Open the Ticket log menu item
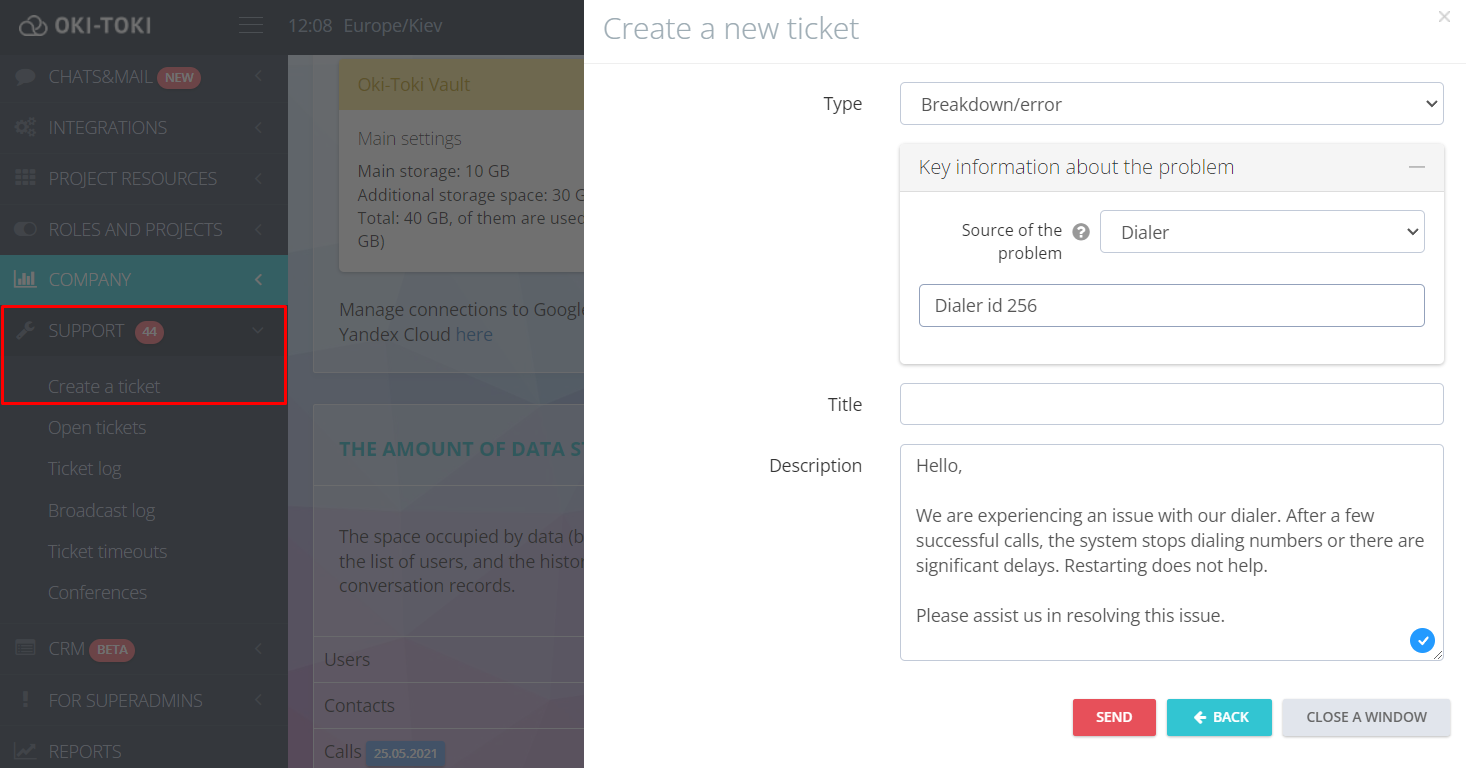 [85, 469]
